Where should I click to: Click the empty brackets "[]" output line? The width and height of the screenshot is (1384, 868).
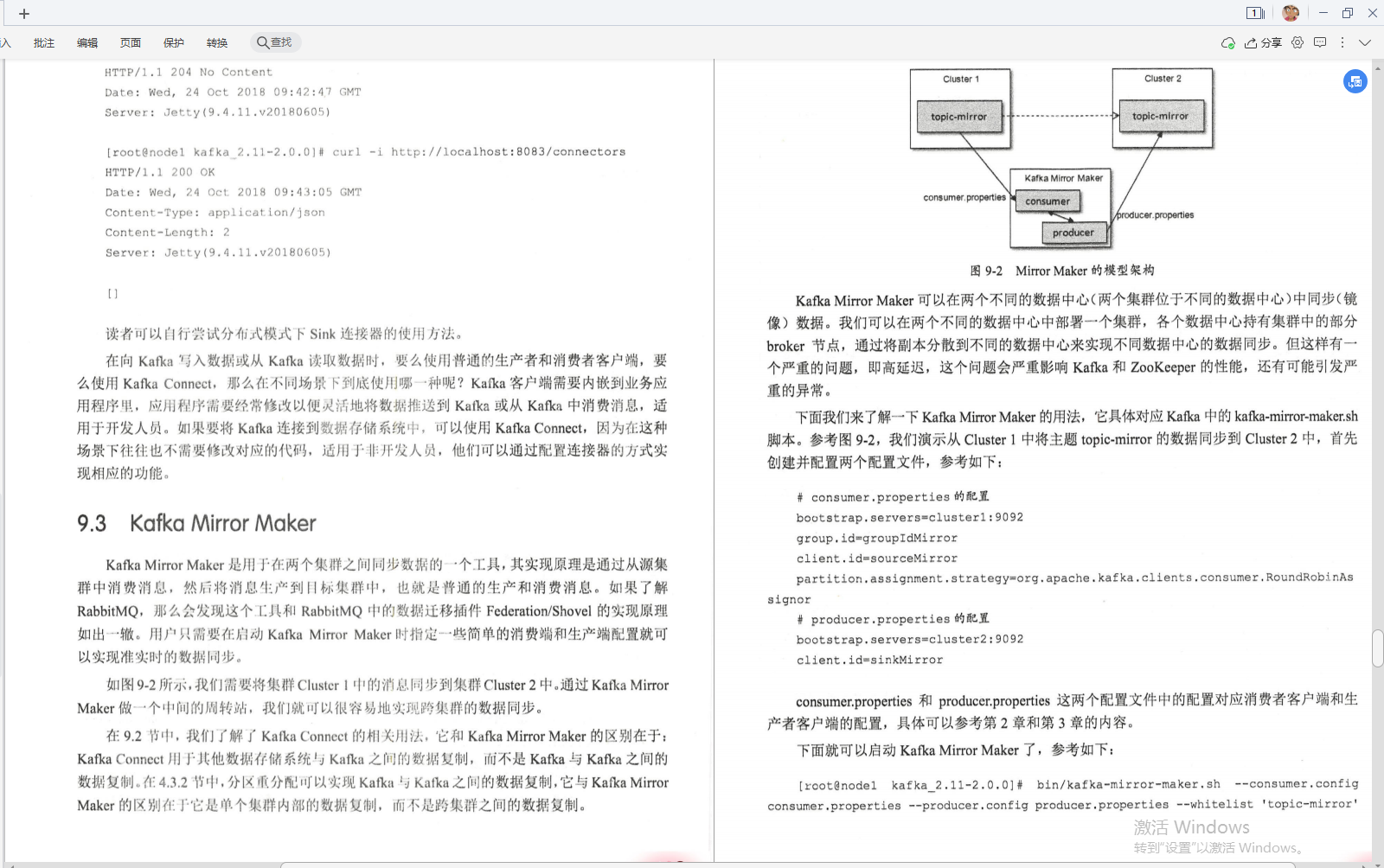coord(112,293)
